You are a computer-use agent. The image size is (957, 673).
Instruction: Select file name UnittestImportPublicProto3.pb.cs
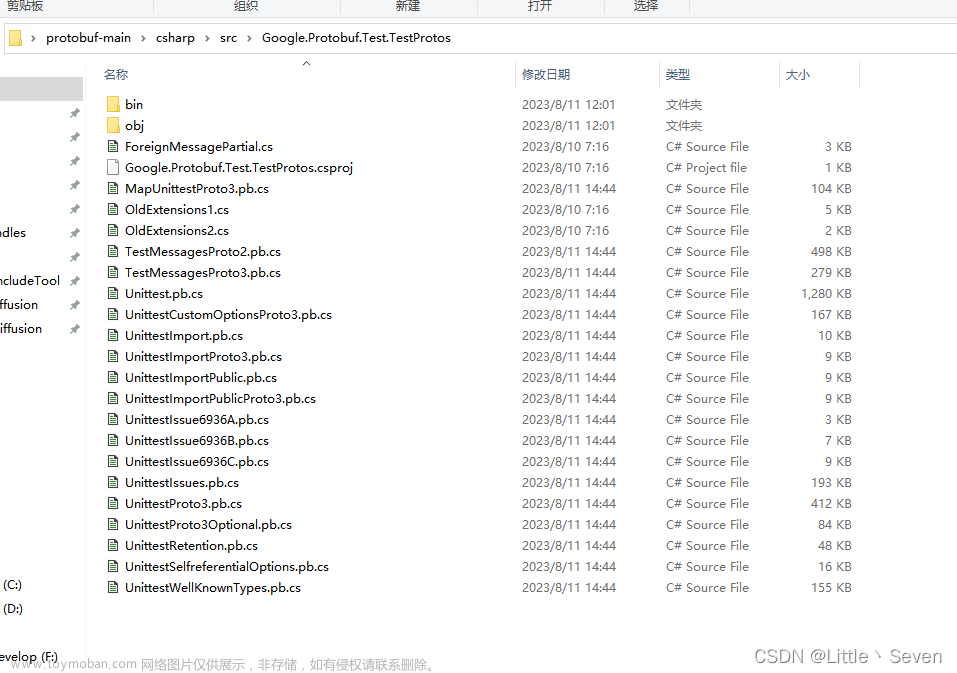[220, 398]
